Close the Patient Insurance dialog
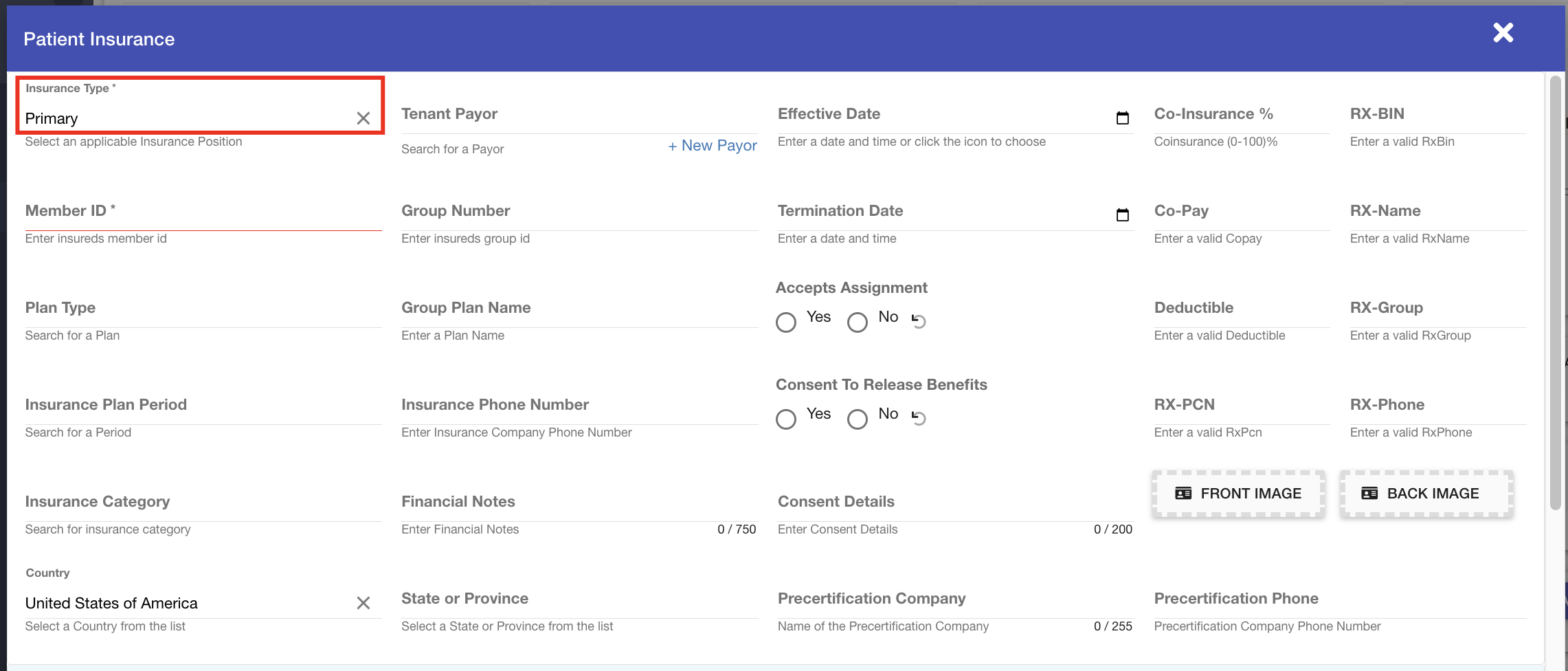The width and height of the screenshot is (1568, 671). (1503, 33)
